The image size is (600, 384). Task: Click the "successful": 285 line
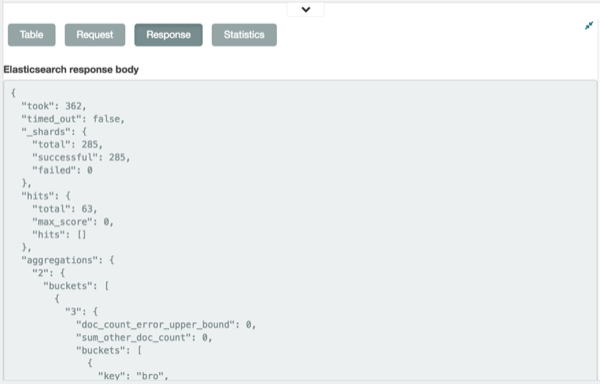(x=81, y=158)
